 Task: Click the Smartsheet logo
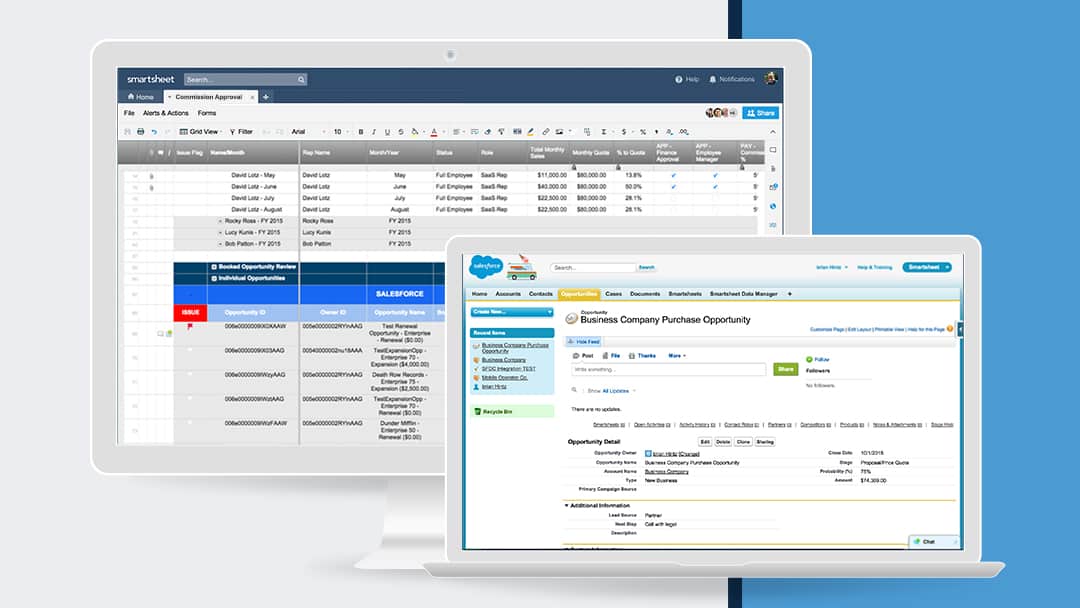point(151,79)
